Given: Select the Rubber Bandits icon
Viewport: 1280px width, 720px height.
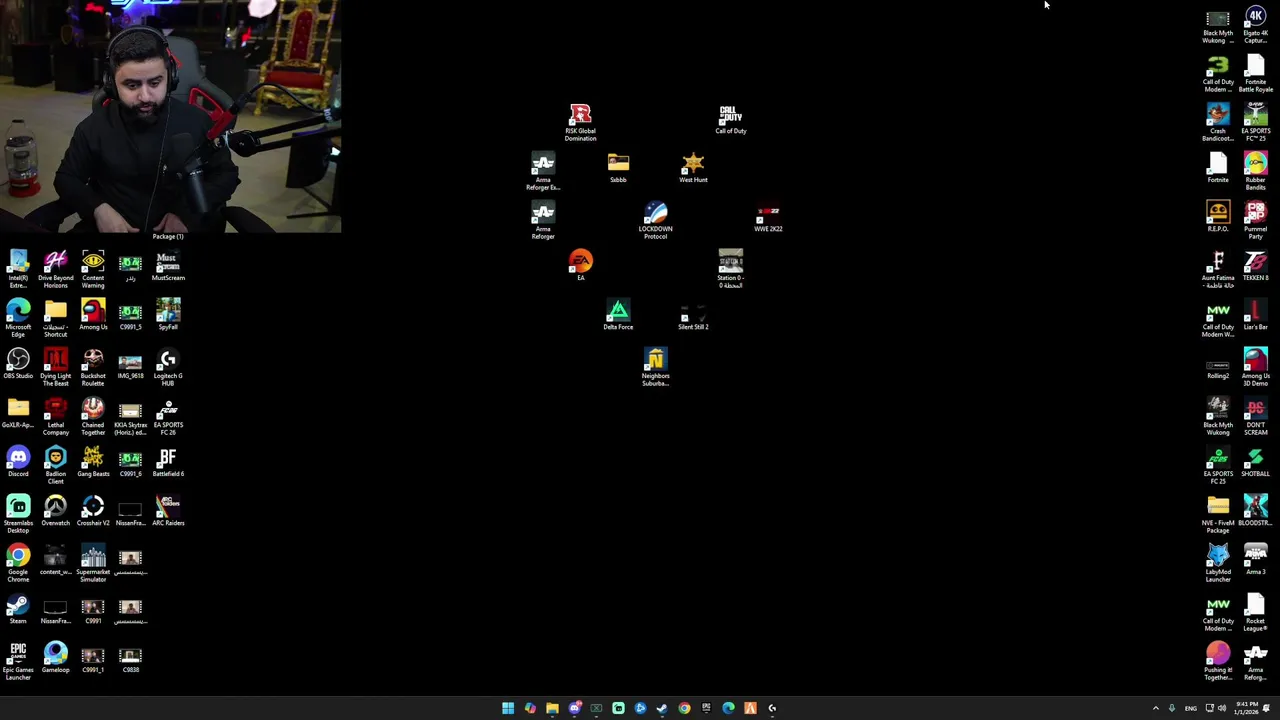Looking at the screenshot, I should point(1255,172).
